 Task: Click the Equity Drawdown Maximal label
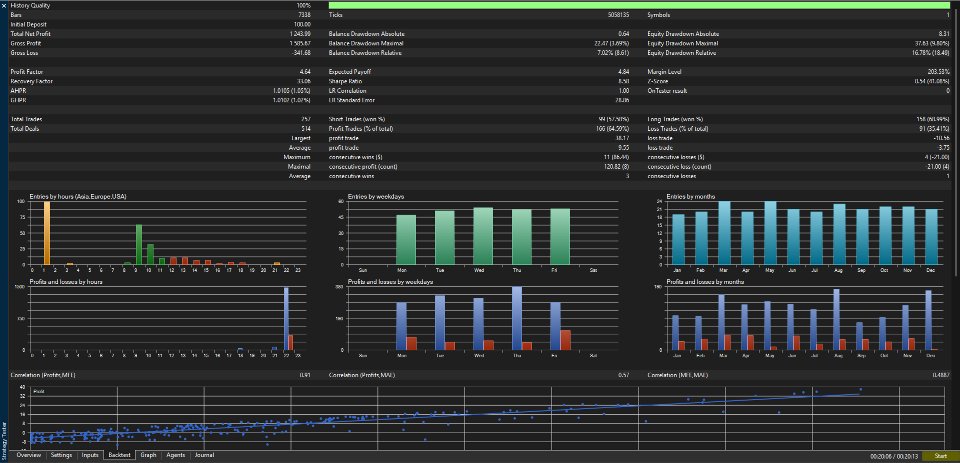pyautogui.click(x=683, y=43)
